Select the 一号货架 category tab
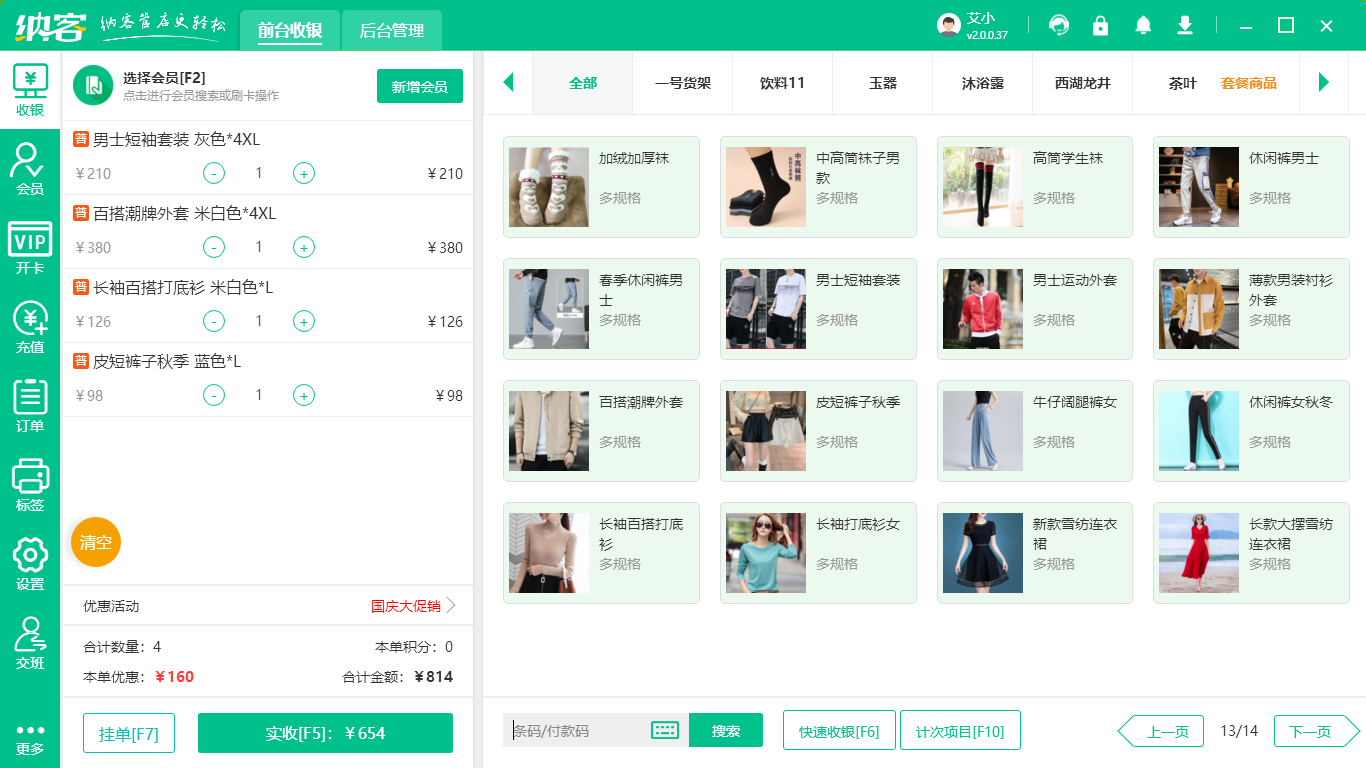Screen dimensions: 1366x768 [683, 83]
